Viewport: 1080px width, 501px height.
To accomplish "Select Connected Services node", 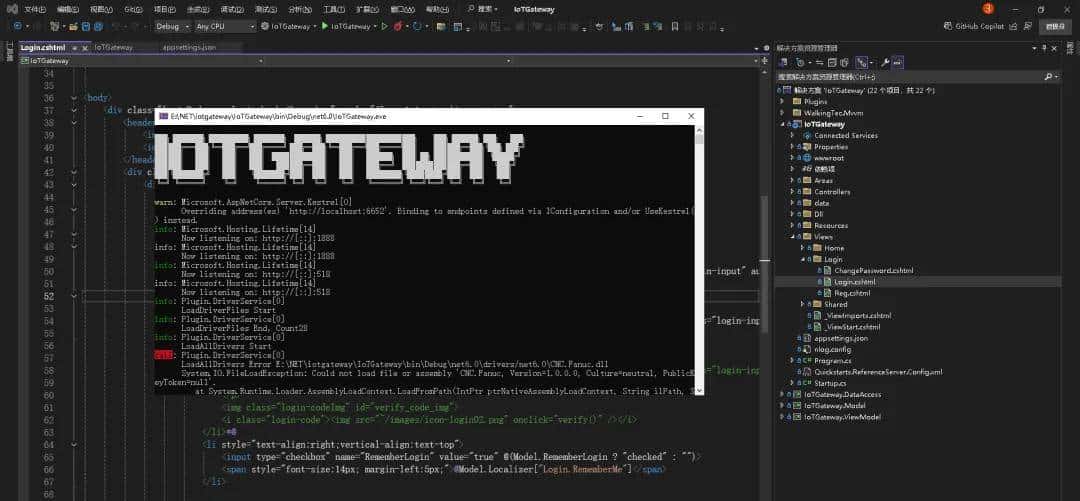I will [x=846, y=135].
